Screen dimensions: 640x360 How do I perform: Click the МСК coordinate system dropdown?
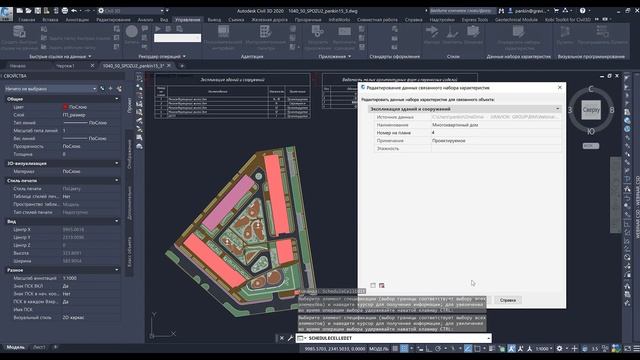click(x=591, y=146)
